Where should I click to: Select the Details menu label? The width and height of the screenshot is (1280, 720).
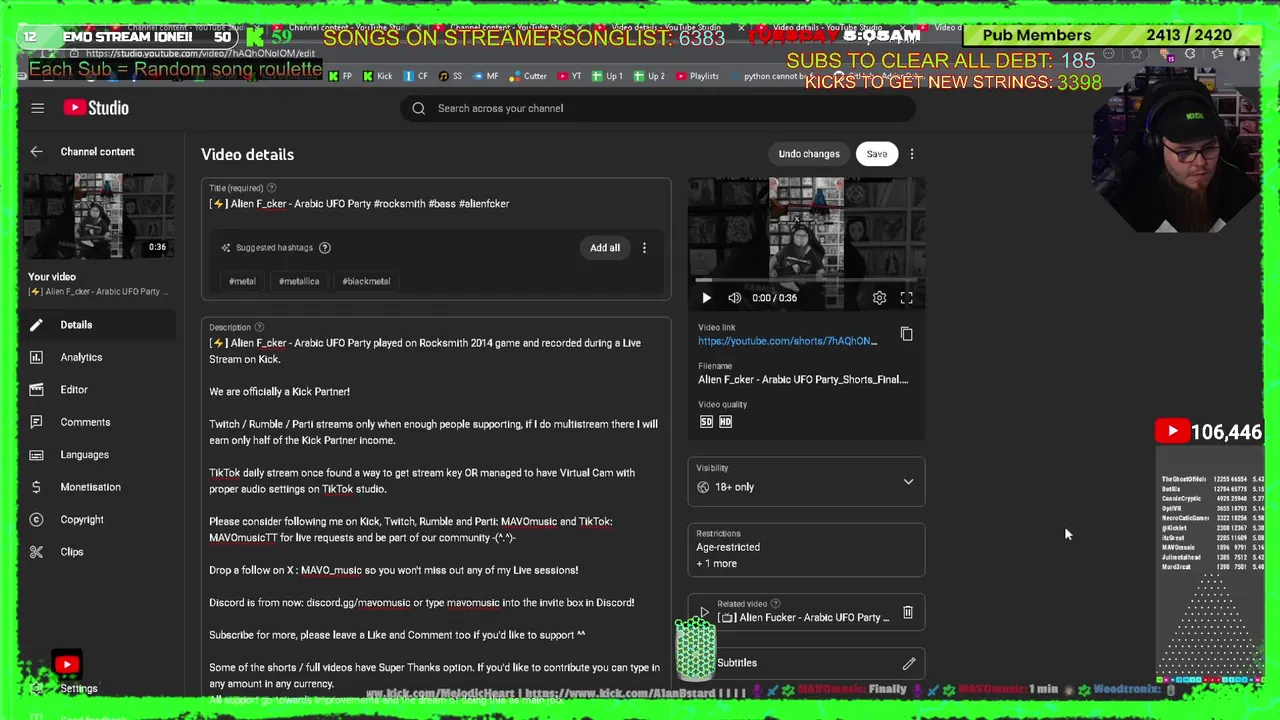pos(76,325)
